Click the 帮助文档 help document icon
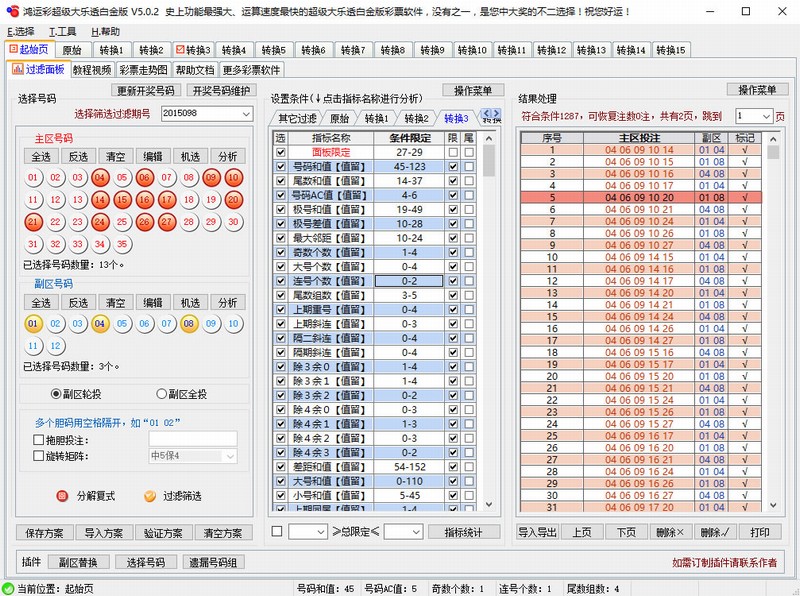800x596 pixels. tap(197, 69)
